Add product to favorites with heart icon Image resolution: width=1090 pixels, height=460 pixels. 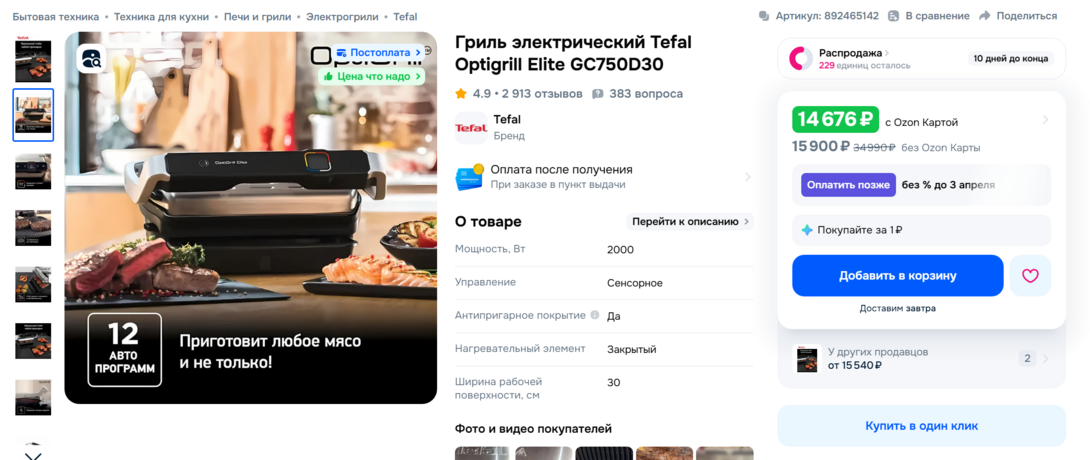(1030, 276)
